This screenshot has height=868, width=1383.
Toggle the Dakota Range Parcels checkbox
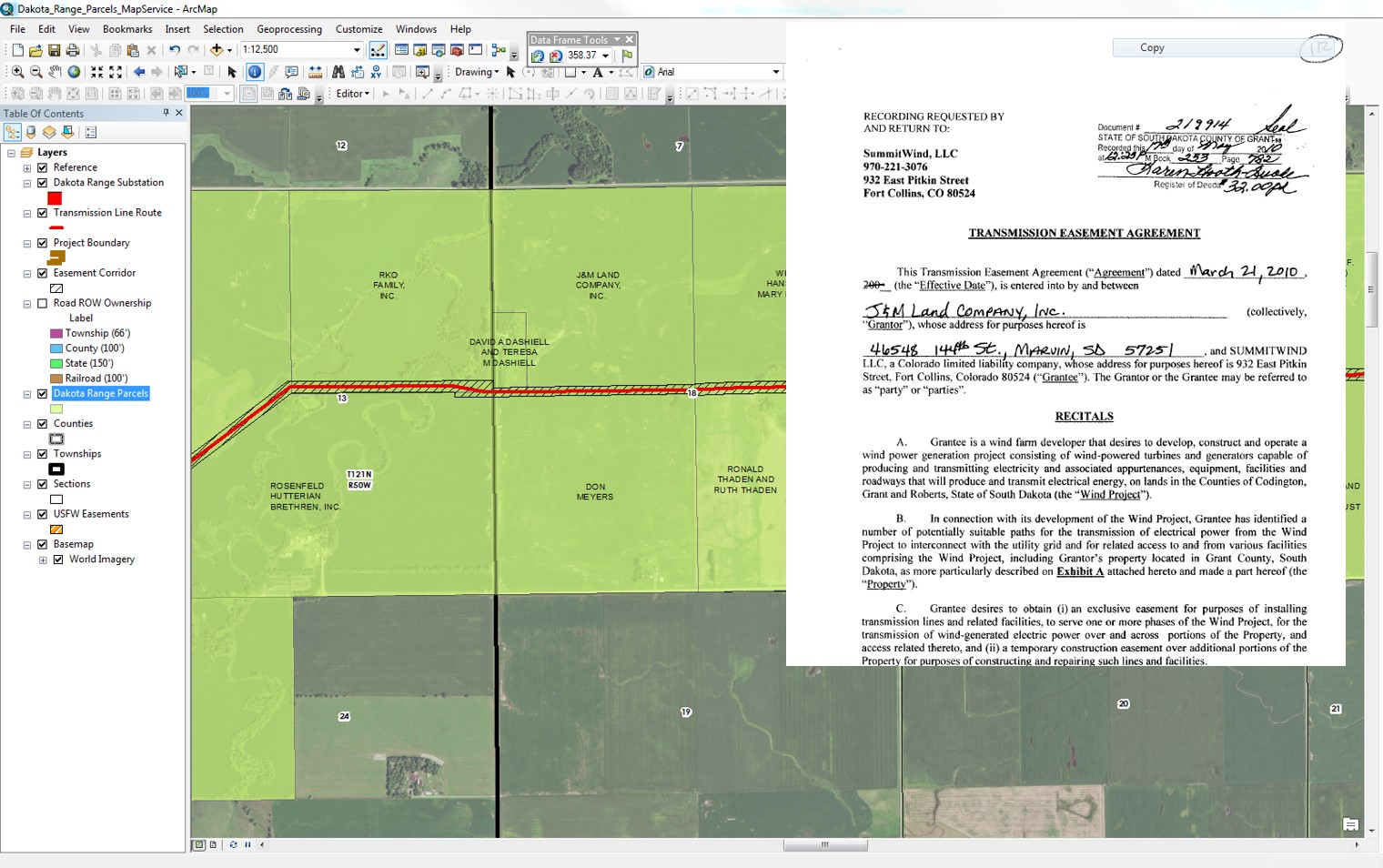point(42,394)
